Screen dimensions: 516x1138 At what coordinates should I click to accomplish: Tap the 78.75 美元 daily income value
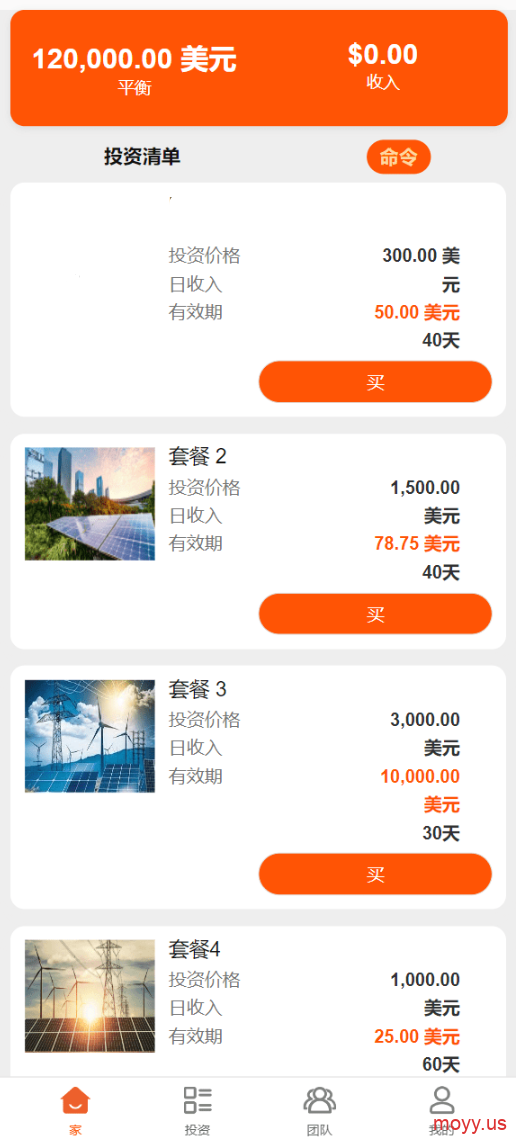coord(417,544)
